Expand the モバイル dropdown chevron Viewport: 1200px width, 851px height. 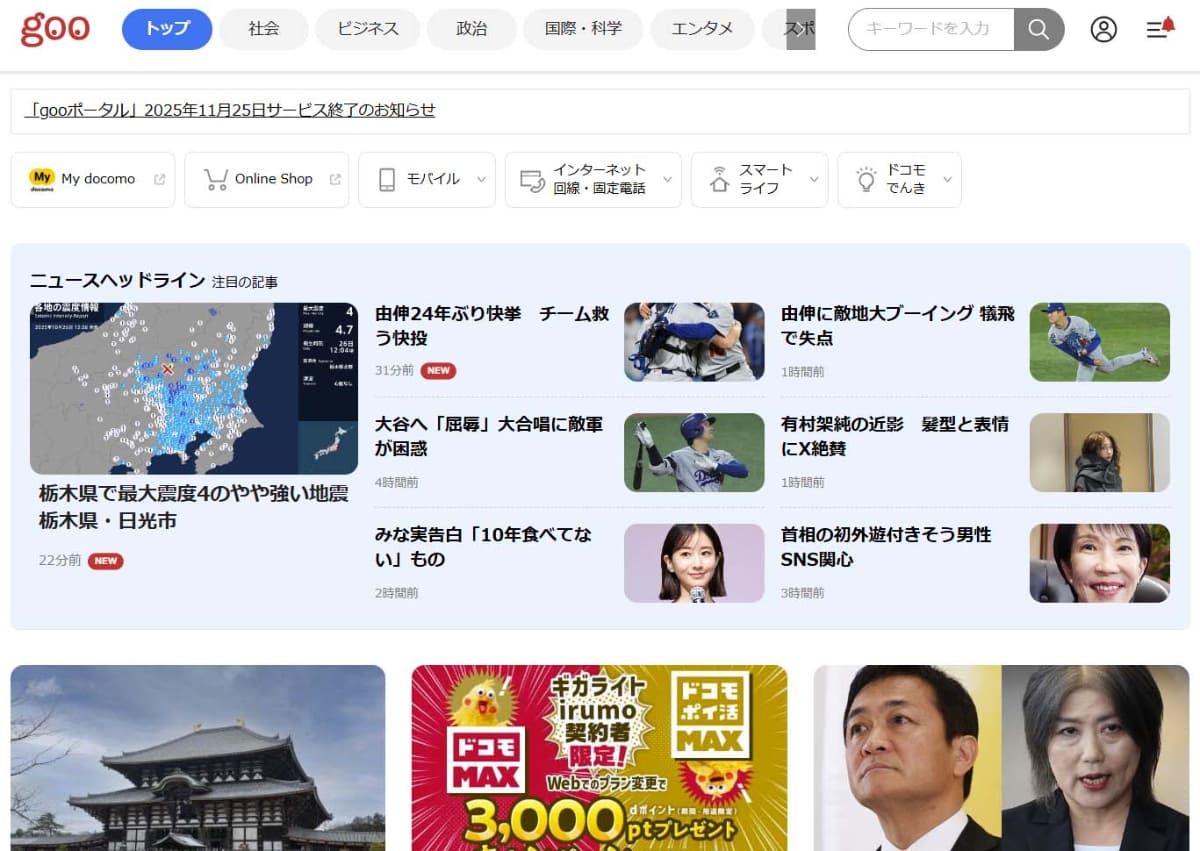(481, 180)
